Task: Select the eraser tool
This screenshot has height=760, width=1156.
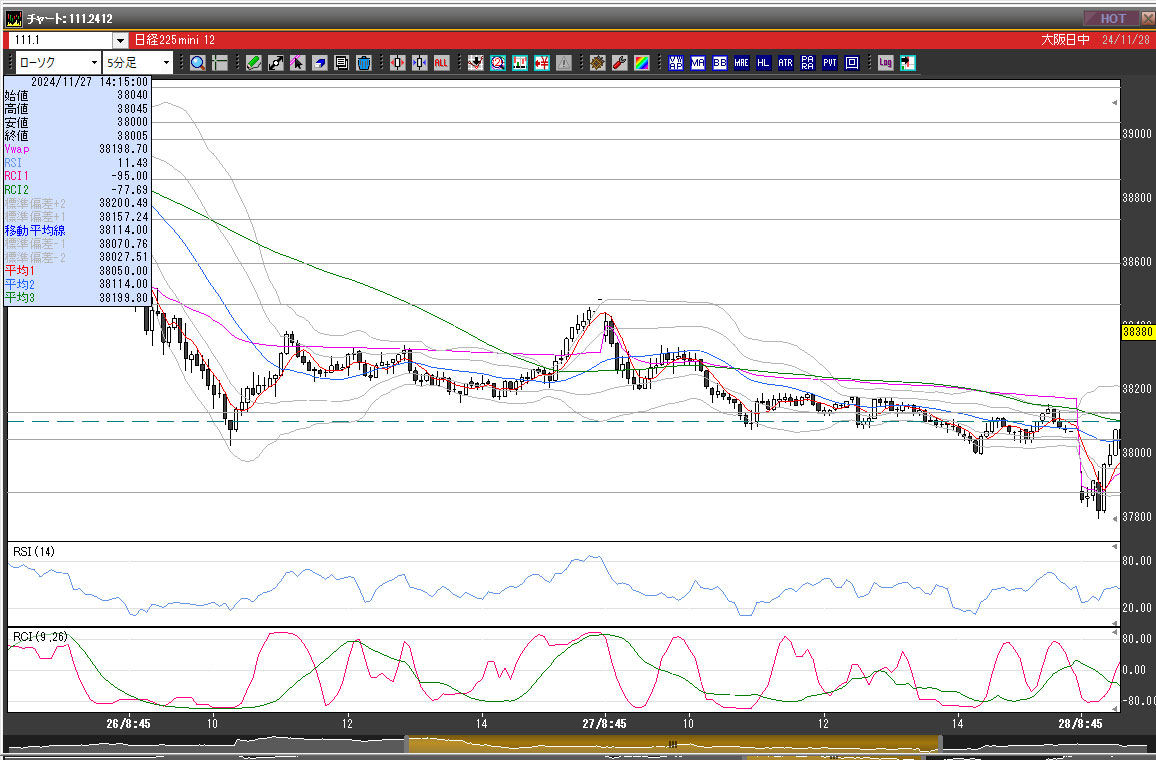Action: coord(319,63)
